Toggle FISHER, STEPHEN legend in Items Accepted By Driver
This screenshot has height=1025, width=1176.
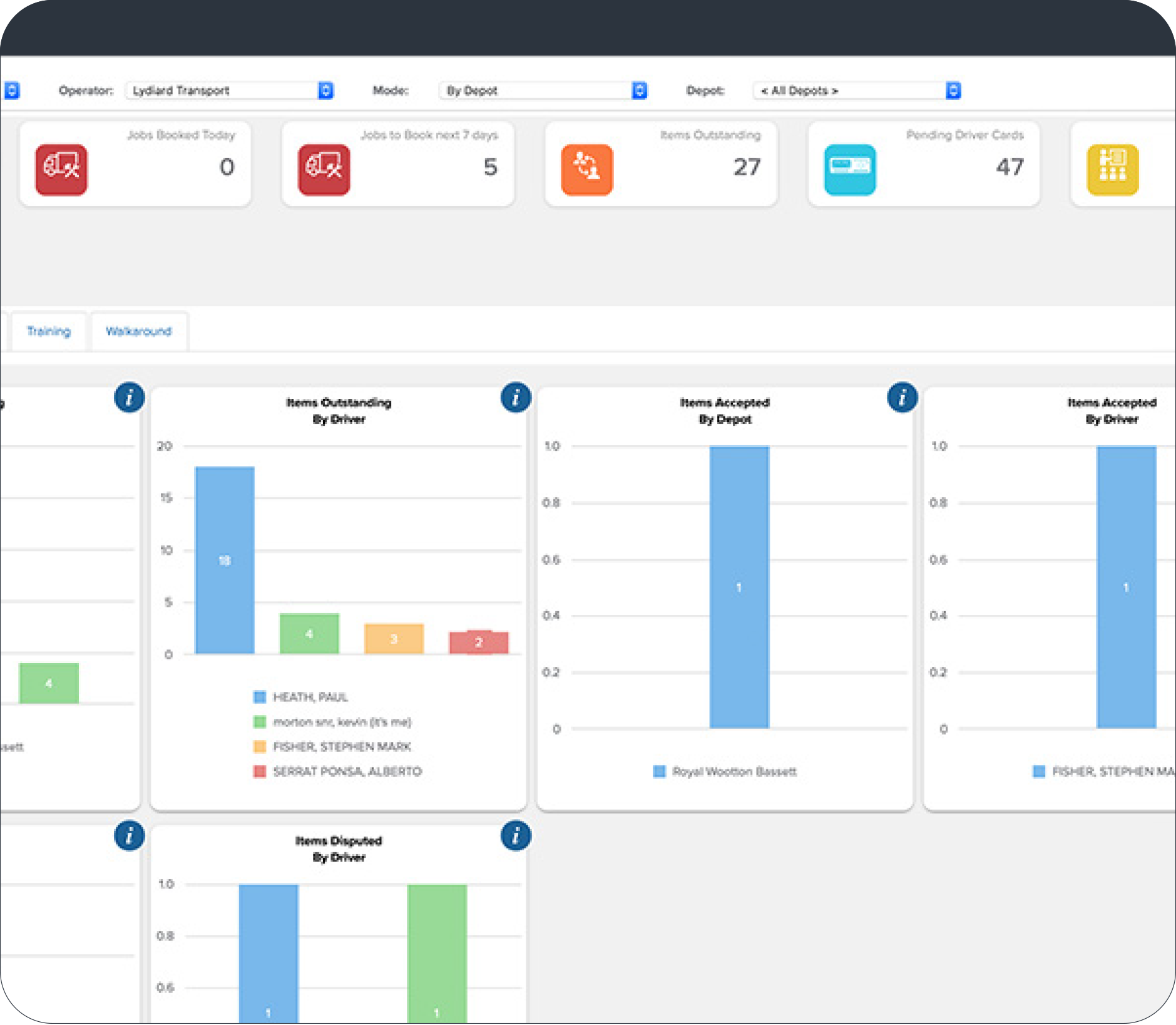(x=1104, y=771)
